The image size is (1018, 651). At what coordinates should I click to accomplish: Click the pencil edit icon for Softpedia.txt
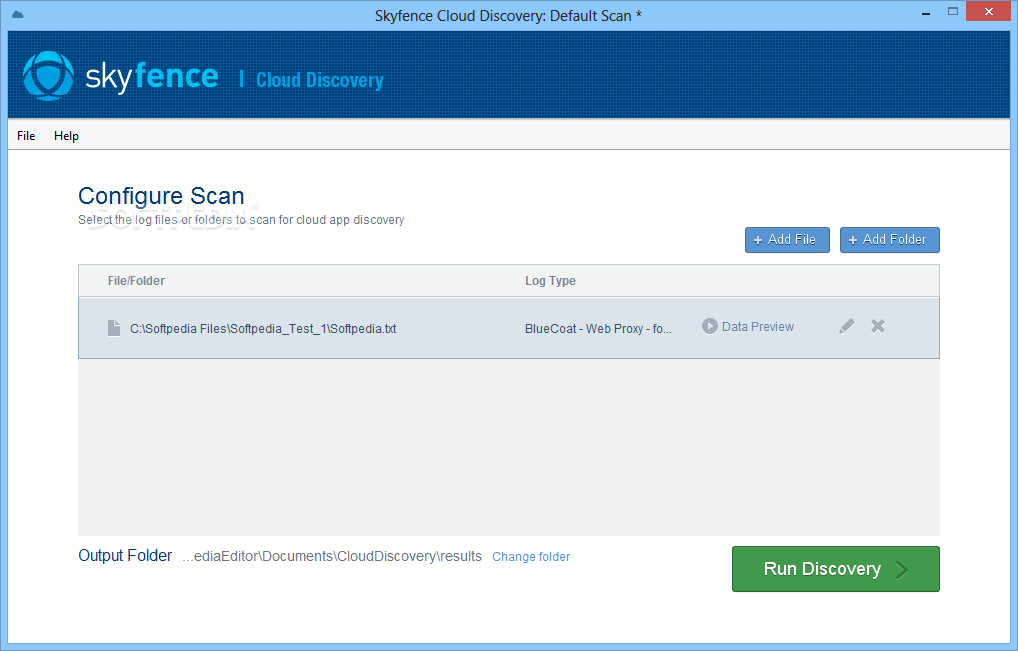(847, 326)
